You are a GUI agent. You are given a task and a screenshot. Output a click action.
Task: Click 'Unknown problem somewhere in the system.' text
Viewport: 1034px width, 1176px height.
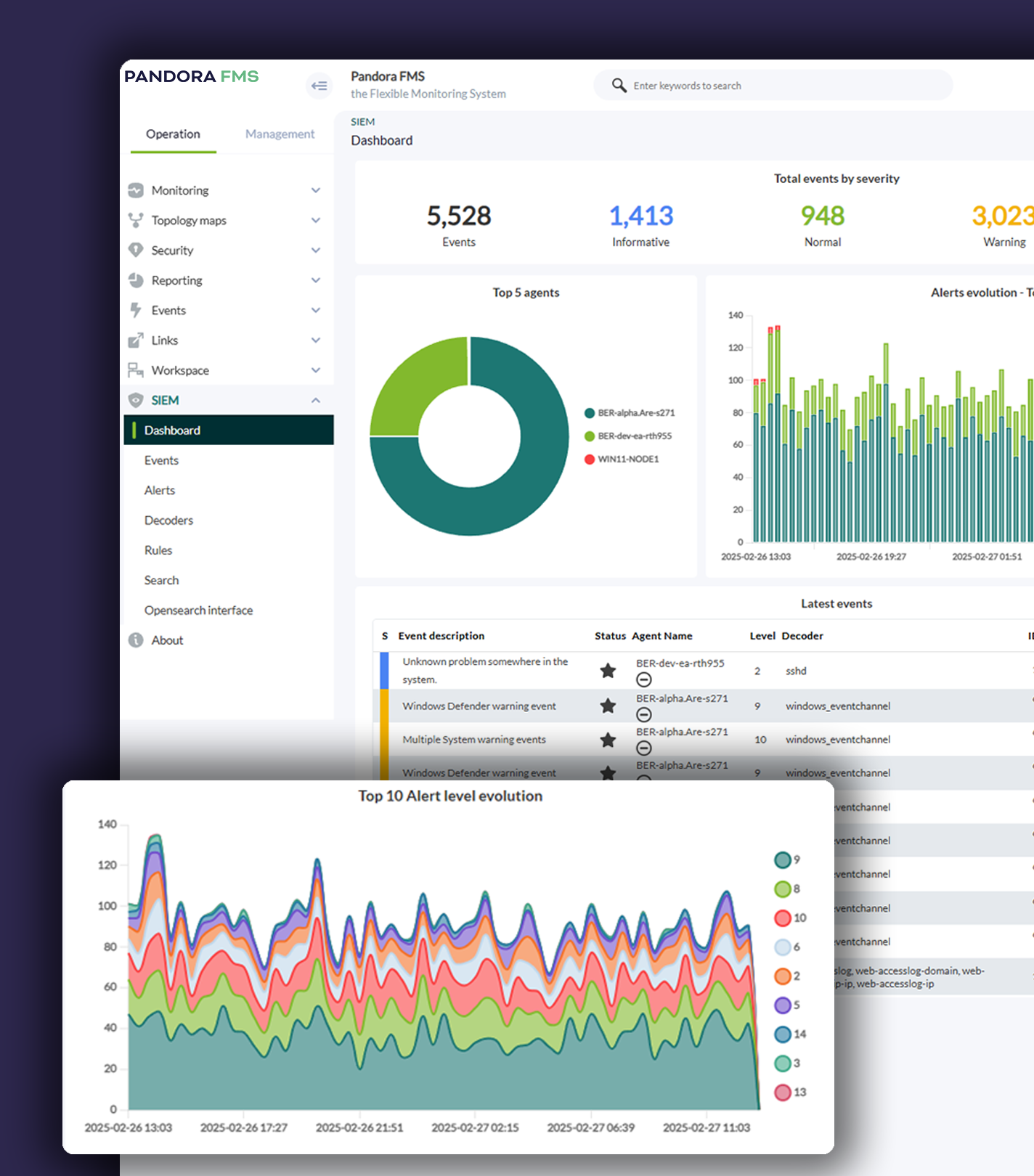[485, 671]
